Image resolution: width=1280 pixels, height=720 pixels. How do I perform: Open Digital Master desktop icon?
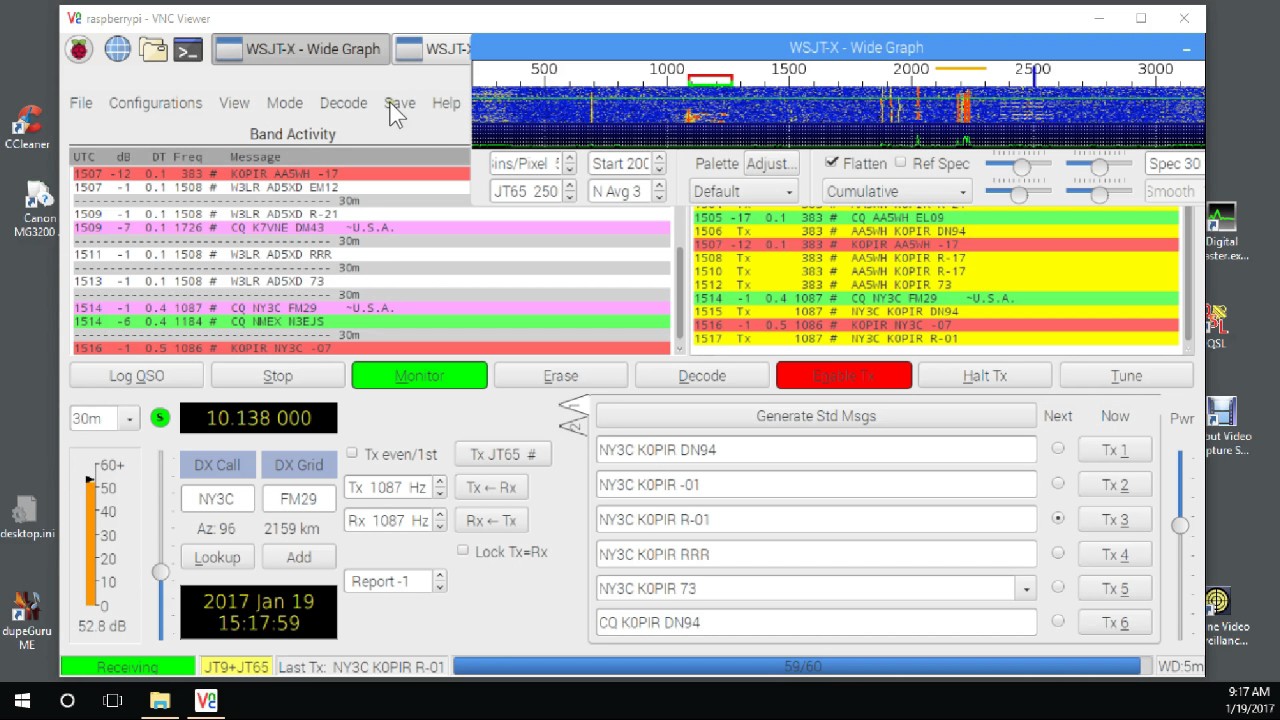click(1222, 232)
